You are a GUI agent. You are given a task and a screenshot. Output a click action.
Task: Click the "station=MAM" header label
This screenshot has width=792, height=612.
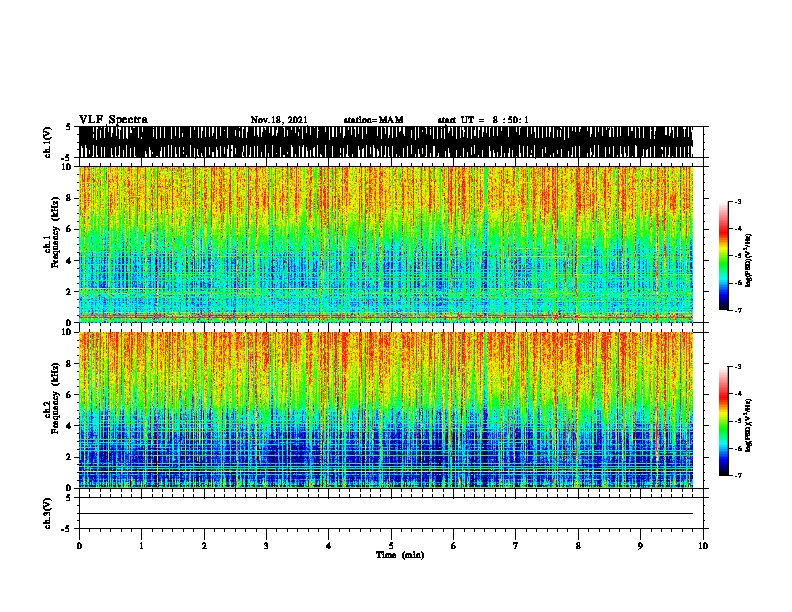click(373, 120)
